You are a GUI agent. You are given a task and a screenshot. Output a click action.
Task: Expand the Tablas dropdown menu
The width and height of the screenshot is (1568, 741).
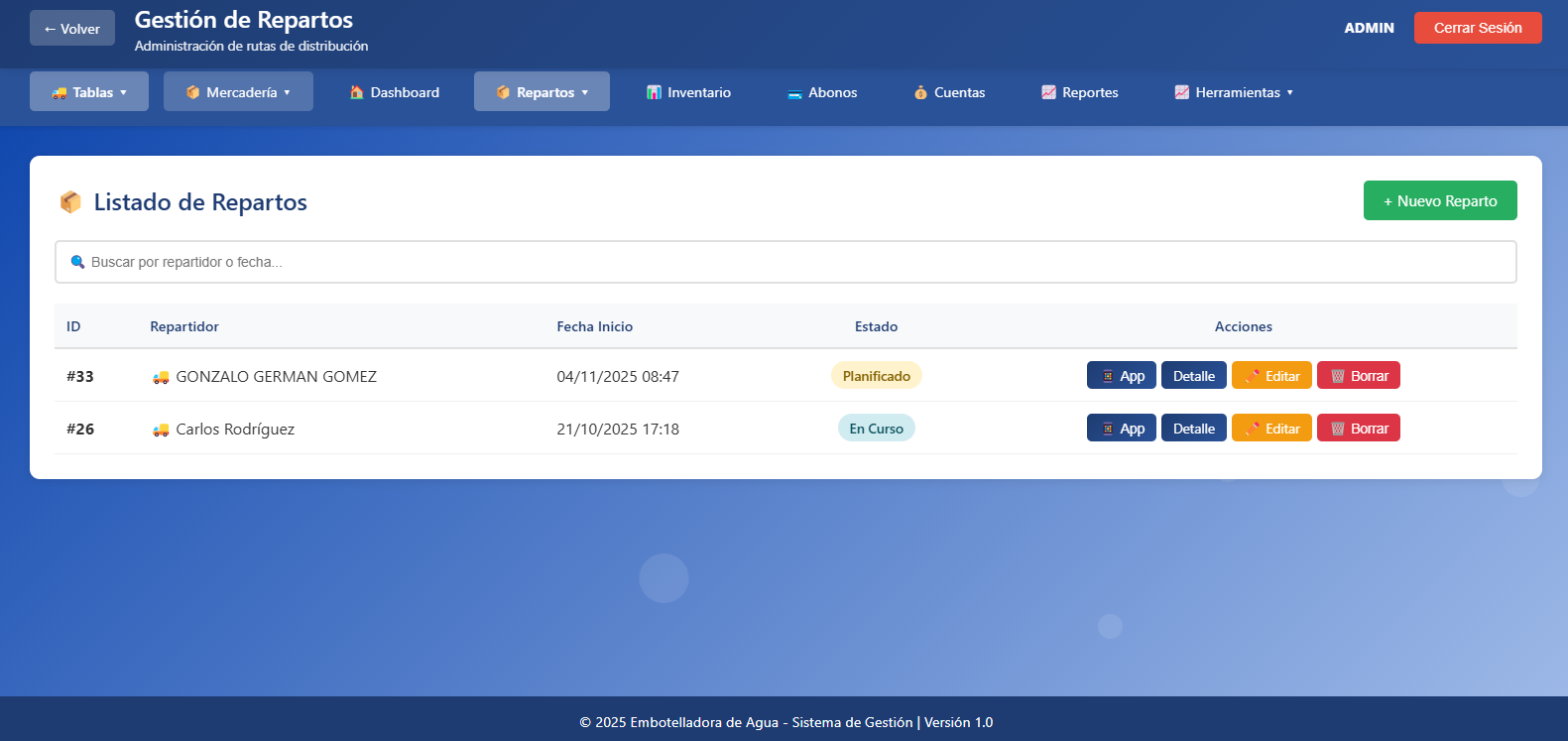(x=89, y=92)
